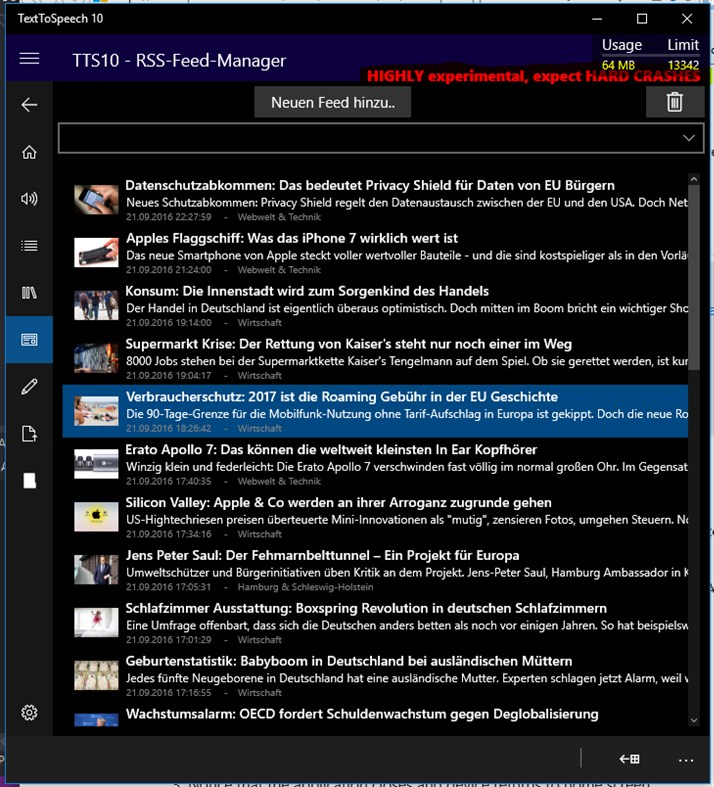Select headline 'Verbraucherschutz: 2017 ist die Roaming Gebühr'
714x787 pixels.
point(342,397)
